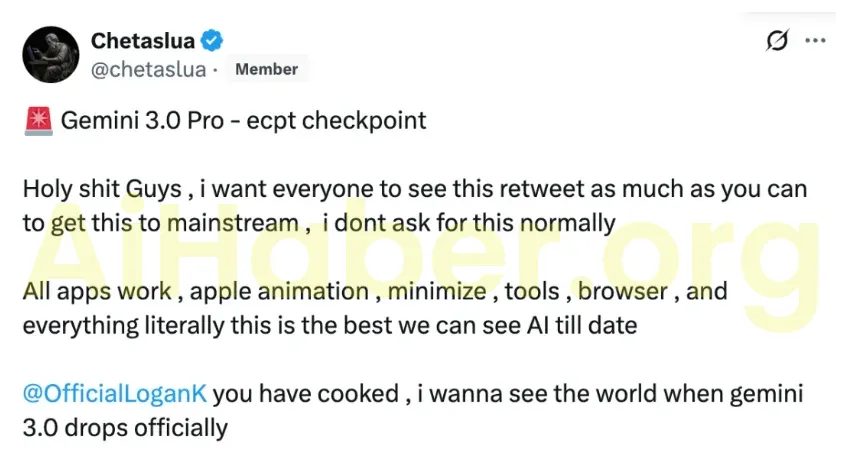Click the Member badge
Screen dimensions: 844x455
click(x=266, y=69)
